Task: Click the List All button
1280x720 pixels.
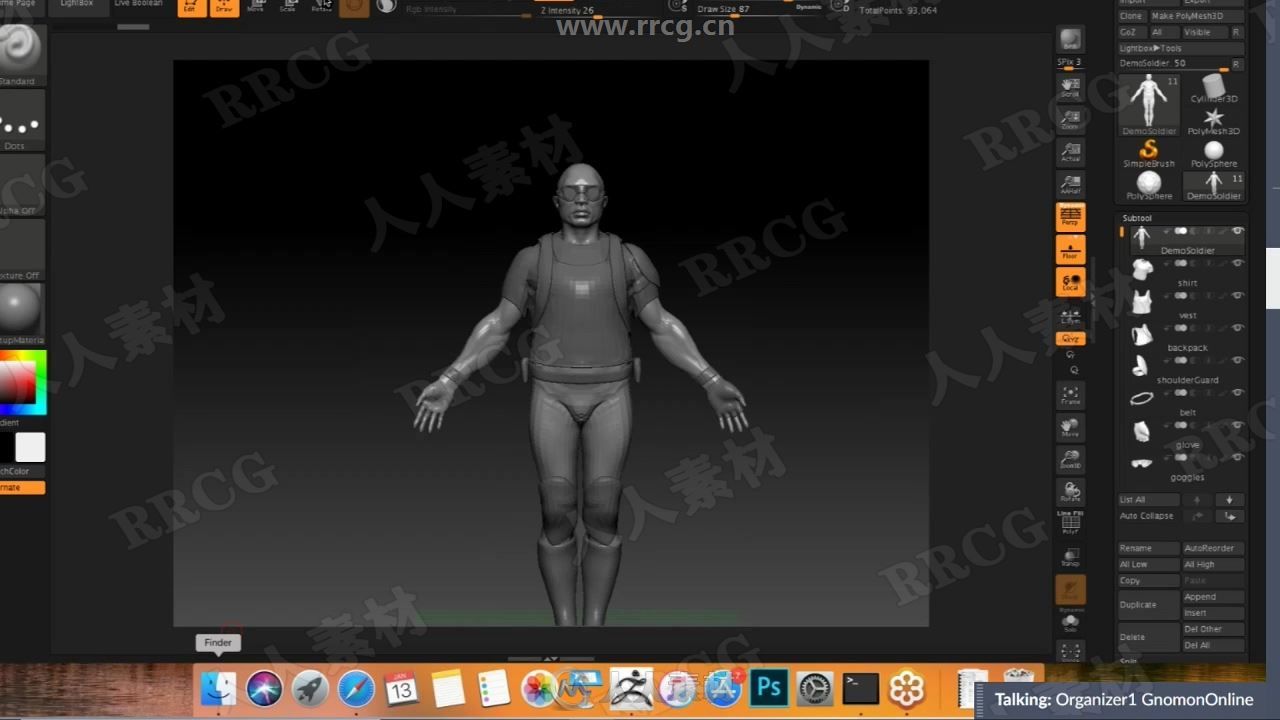Action: click(1148, 500)
